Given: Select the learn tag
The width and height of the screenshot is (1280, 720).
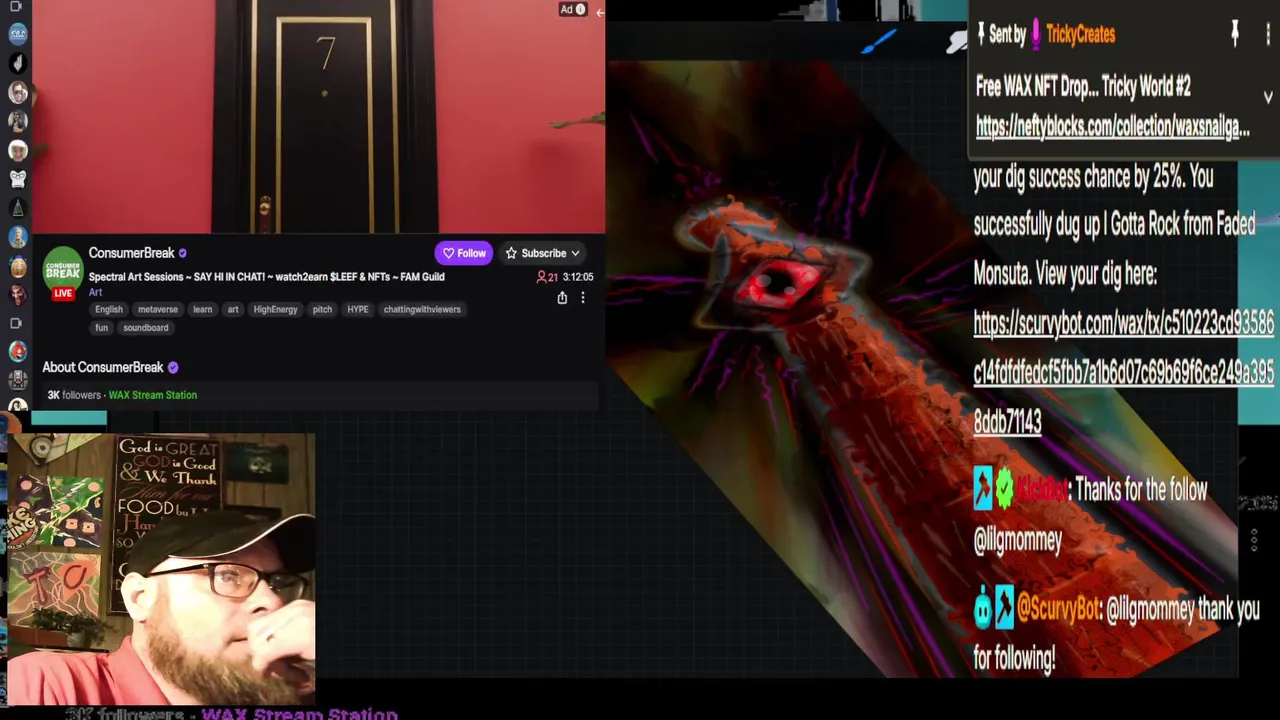Looking at the screenshot, I should (202, 309).
